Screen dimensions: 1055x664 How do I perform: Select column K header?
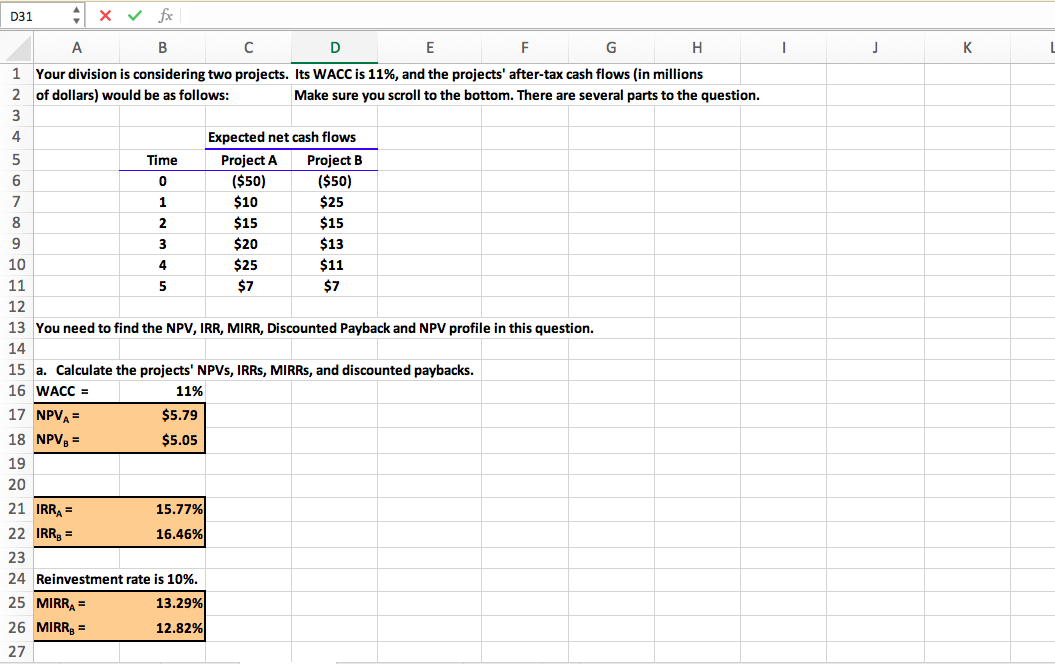pos(966,47)
